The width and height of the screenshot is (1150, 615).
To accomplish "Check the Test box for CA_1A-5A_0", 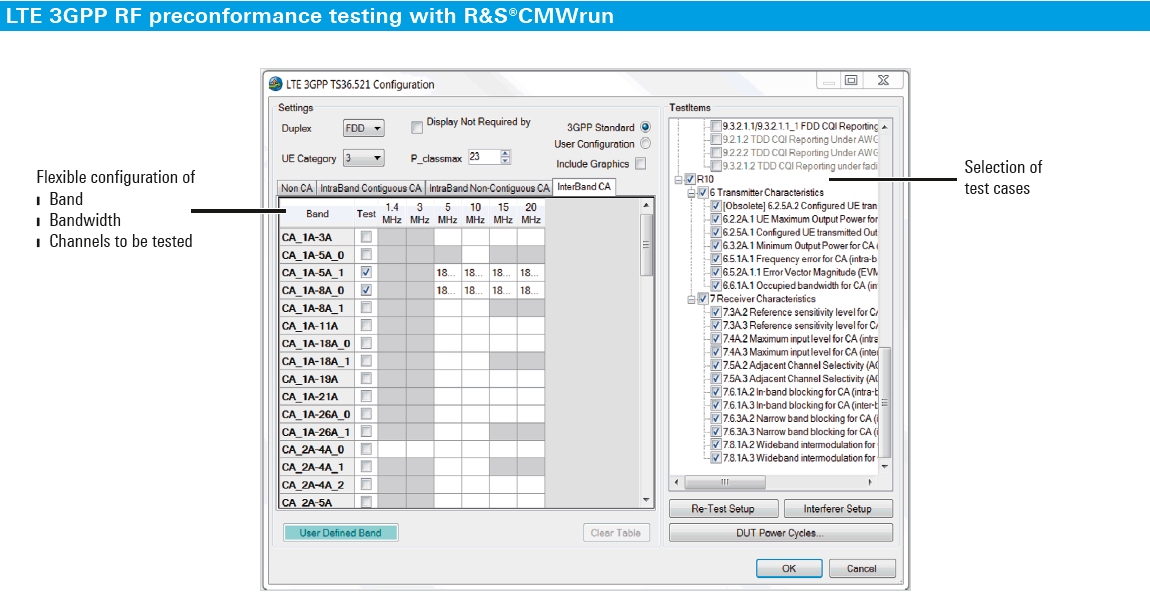I will coord(366,254).
